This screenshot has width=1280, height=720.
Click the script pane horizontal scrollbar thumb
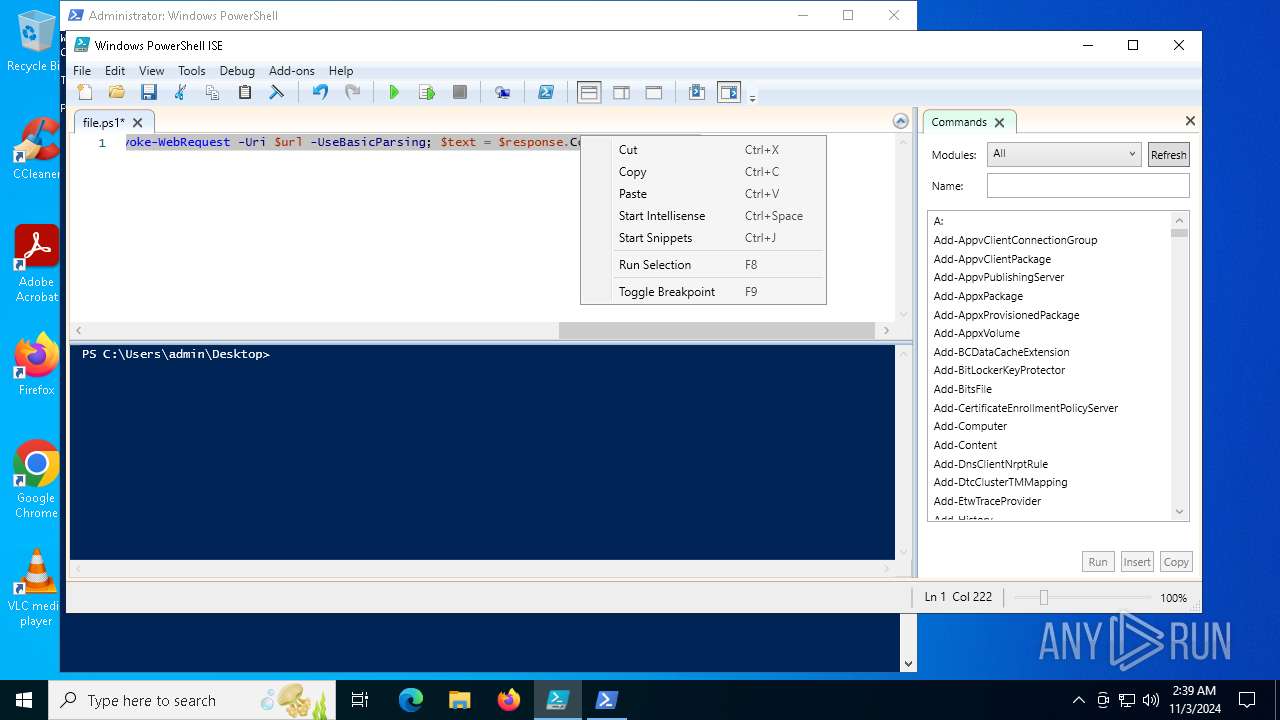click(716, 330)
